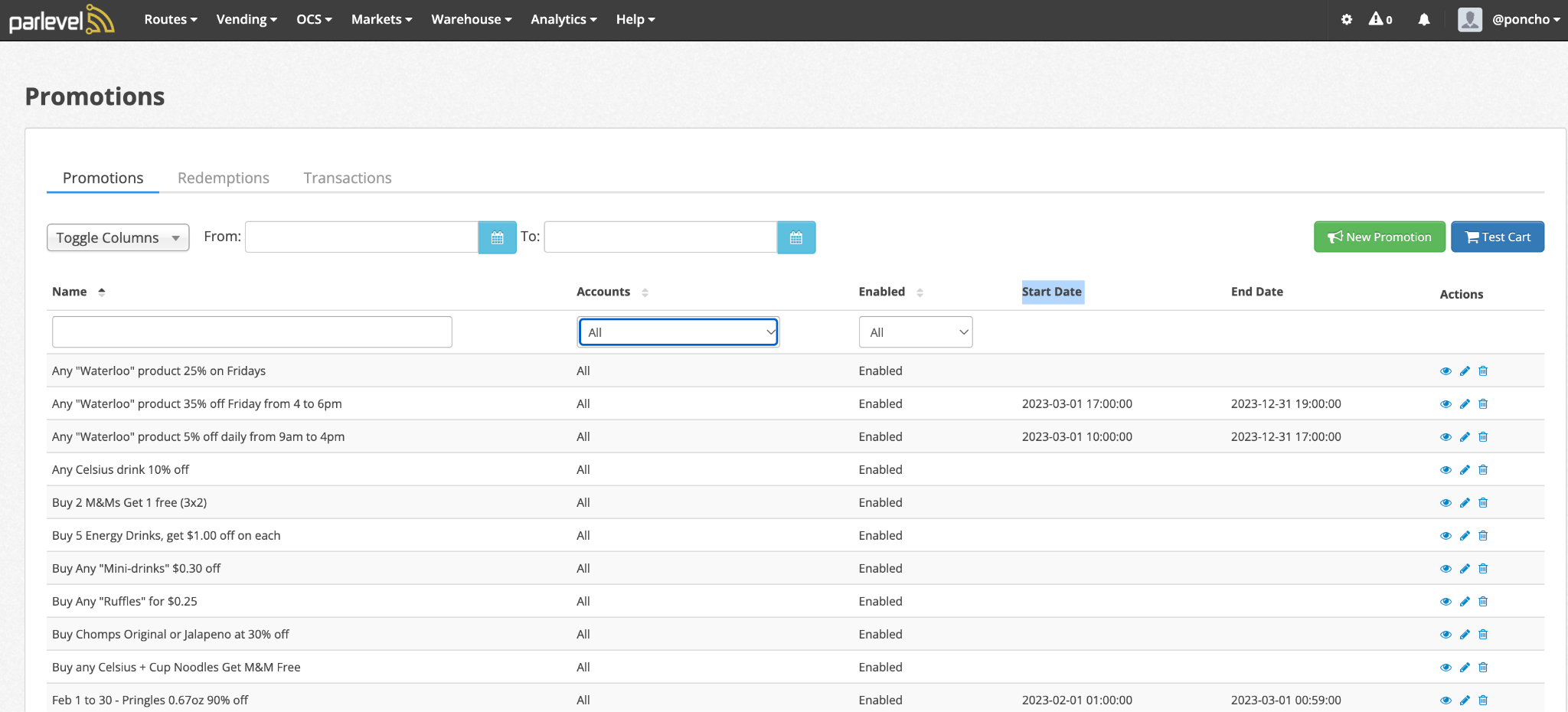Select the Promotions tab
Viewport: 1568px width, 712px height.
click(x=103, y=178)
